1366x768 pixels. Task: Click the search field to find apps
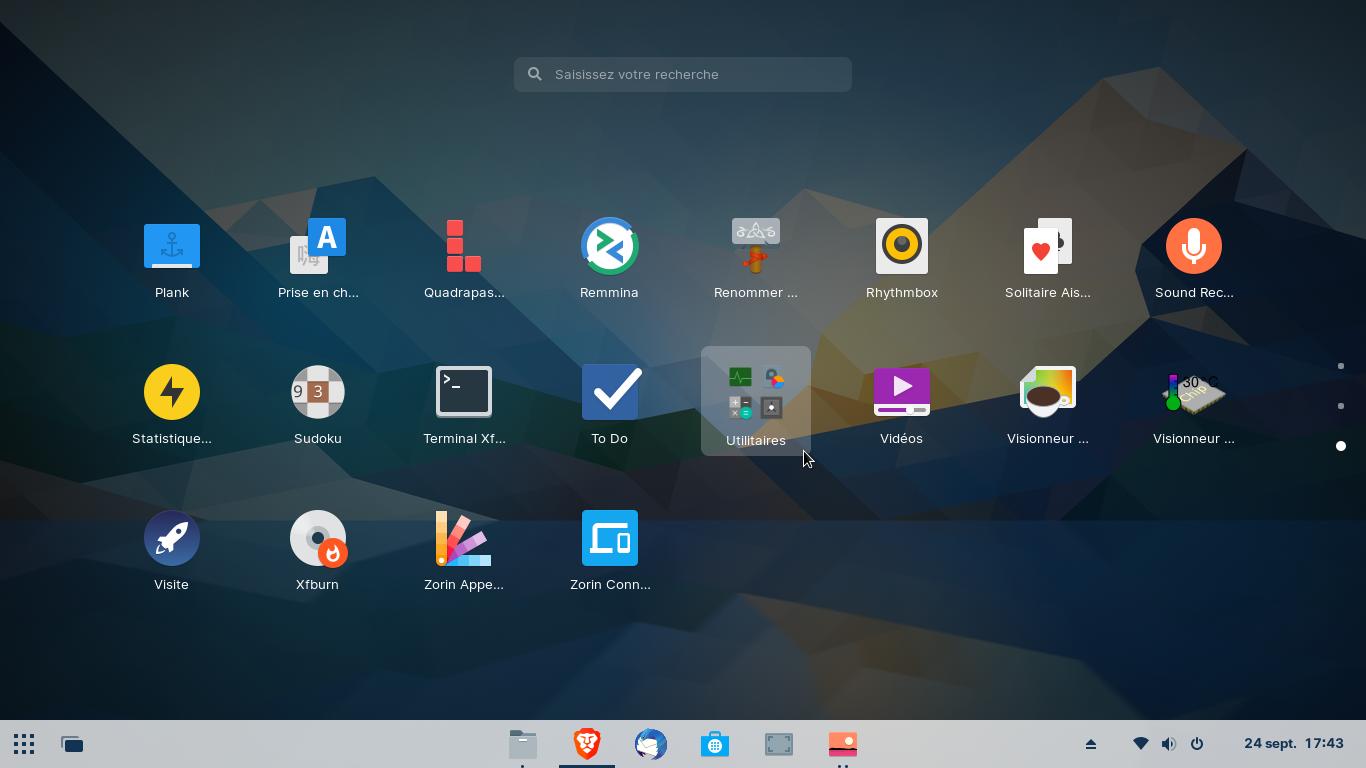[x=683, y=74]
